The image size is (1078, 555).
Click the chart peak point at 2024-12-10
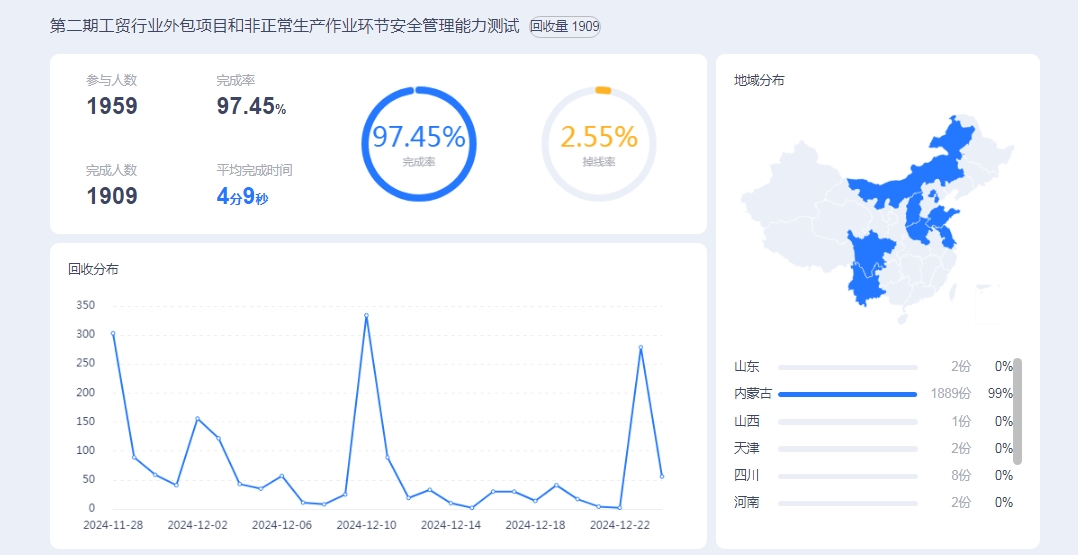(366, 316)
